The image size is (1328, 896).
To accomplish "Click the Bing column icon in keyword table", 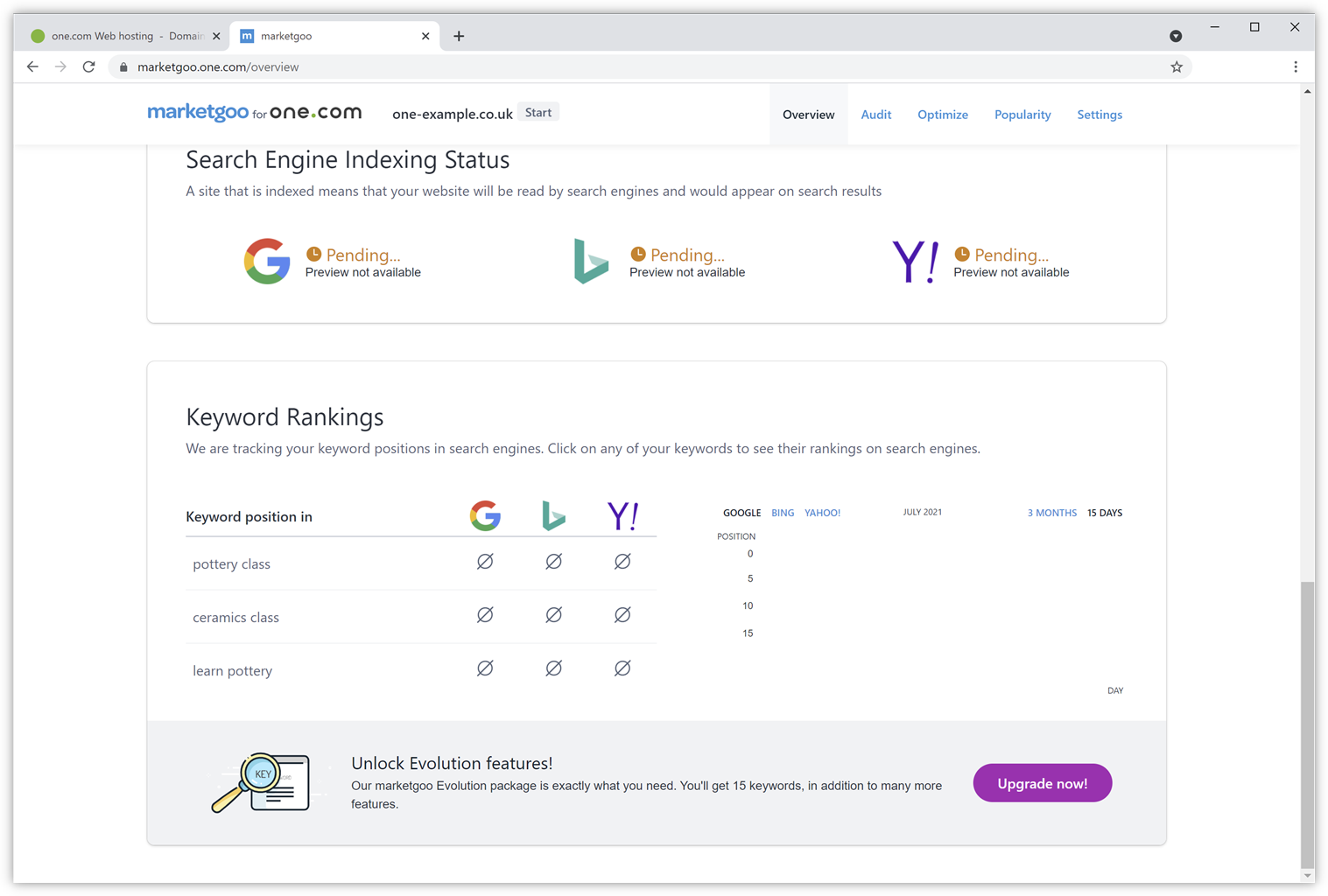I will 553,516.
